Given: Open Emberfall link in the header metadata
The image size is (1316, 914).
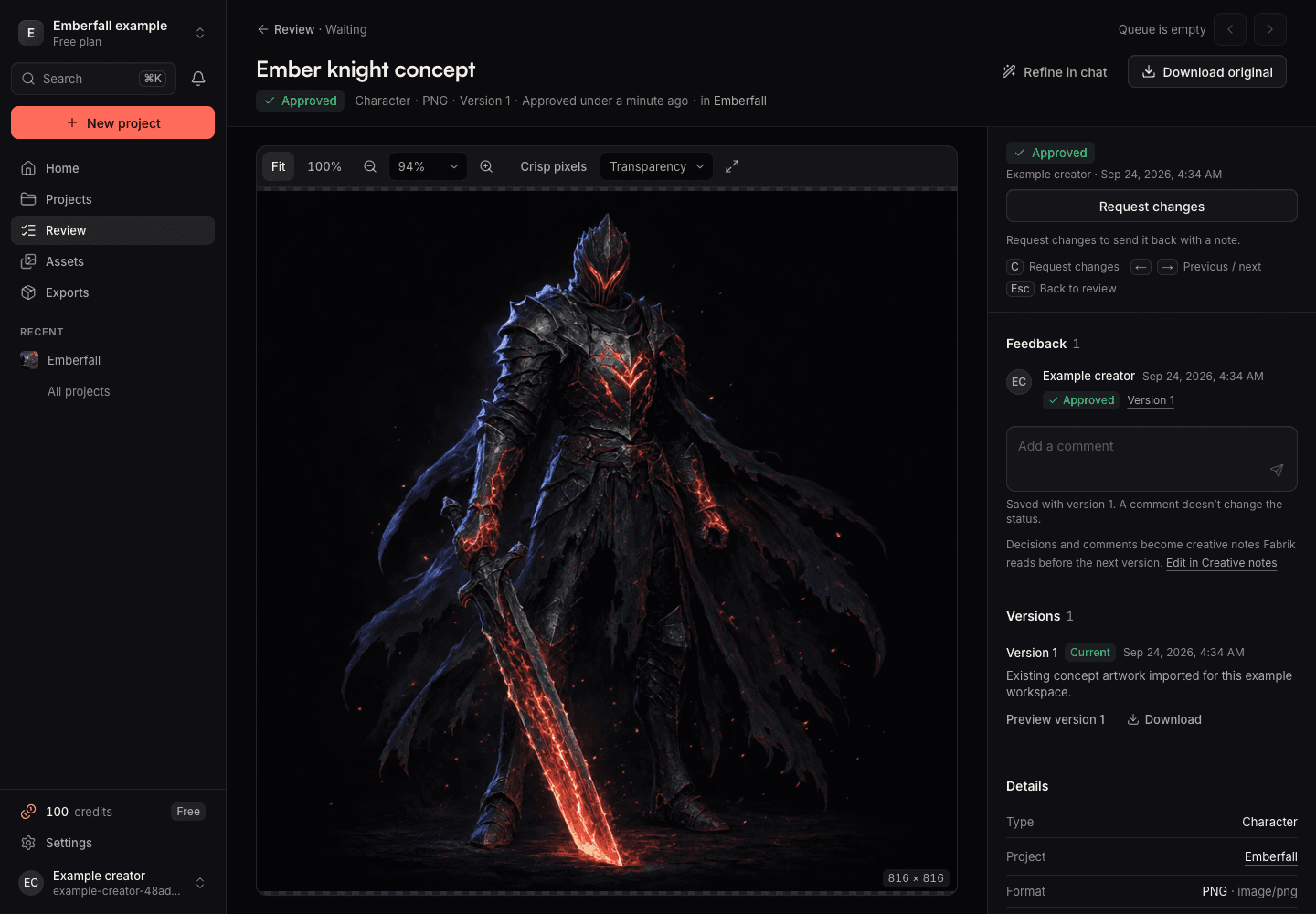Looking at the screenshot, I should click(739, 101).
